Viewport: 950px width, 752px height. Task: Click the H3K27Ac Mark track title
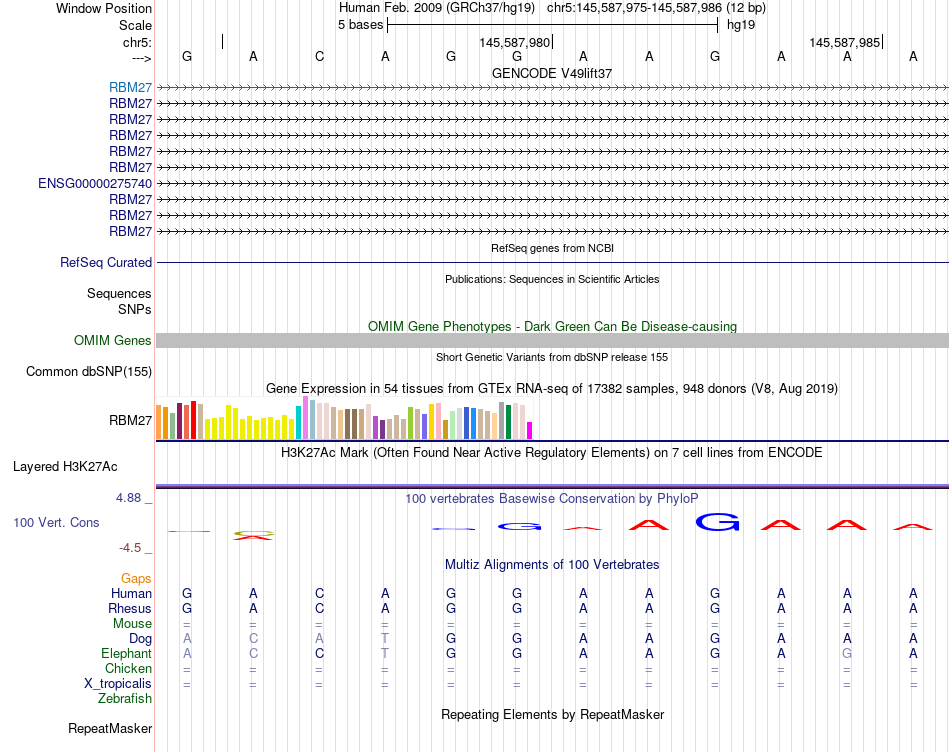coord(552,453)
